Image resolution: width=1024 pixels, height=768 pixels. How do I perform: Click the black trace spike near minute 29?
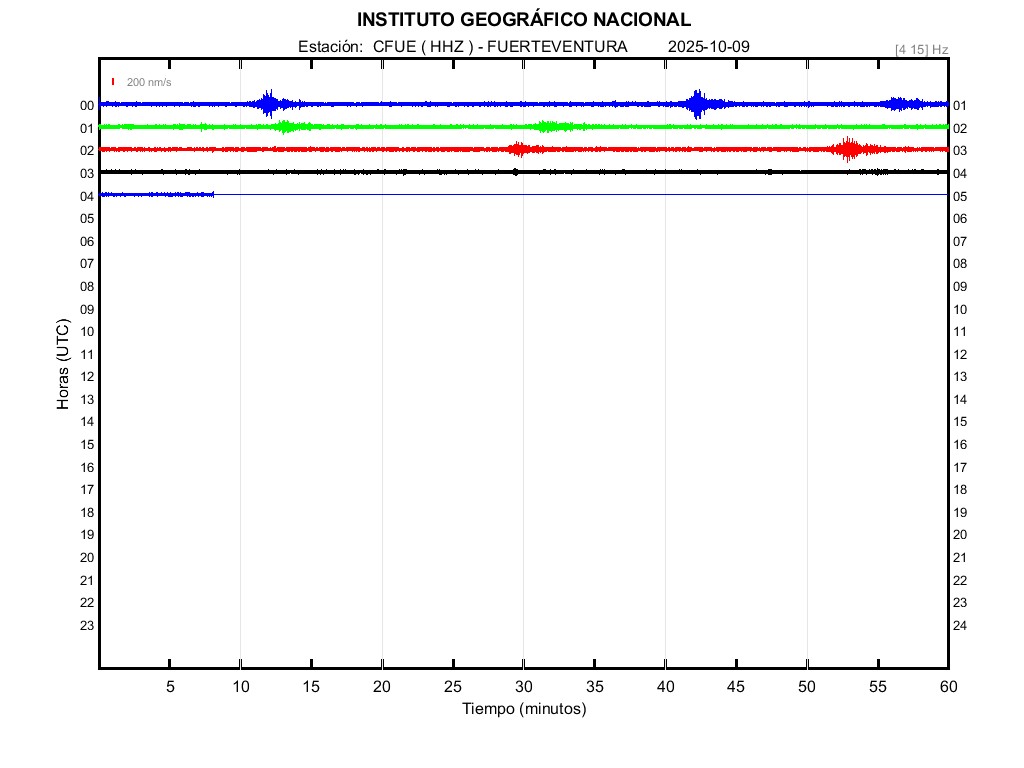pos(515,172)
